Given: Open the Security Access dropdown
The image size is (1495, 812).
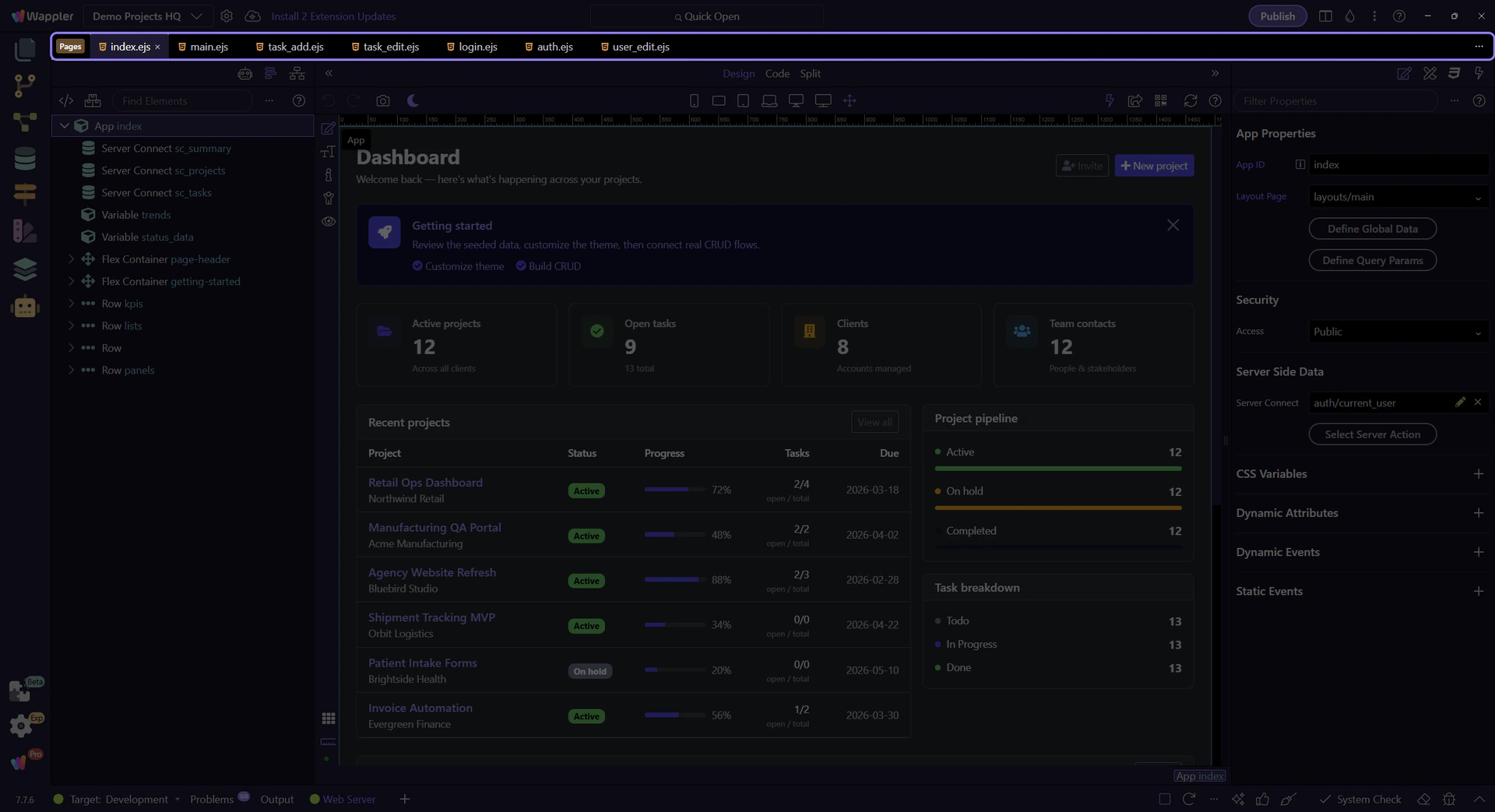Looking at the screenshot, I should pyautogui.click(x=1398, y=332).
